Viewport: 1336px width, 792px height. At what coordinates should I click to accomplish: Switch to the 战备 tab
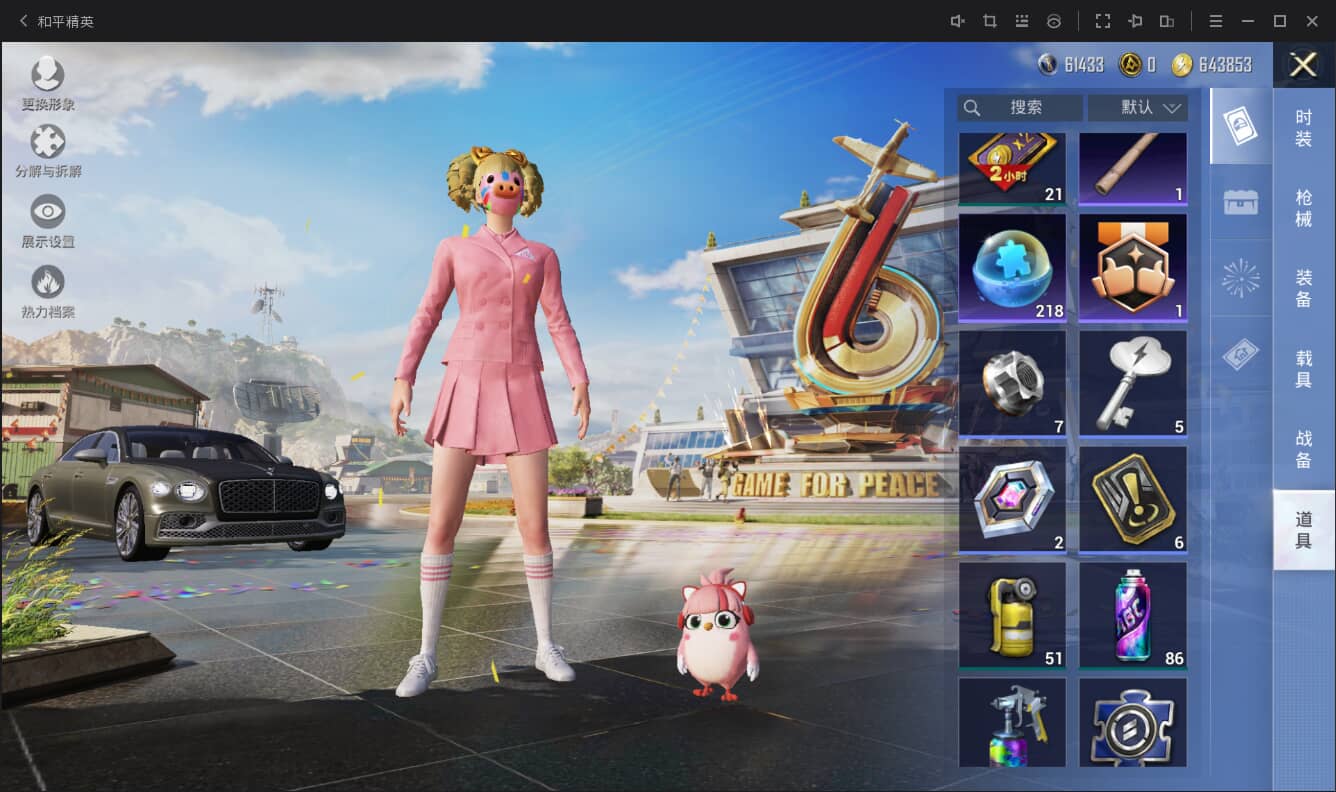coord(1303,449)
